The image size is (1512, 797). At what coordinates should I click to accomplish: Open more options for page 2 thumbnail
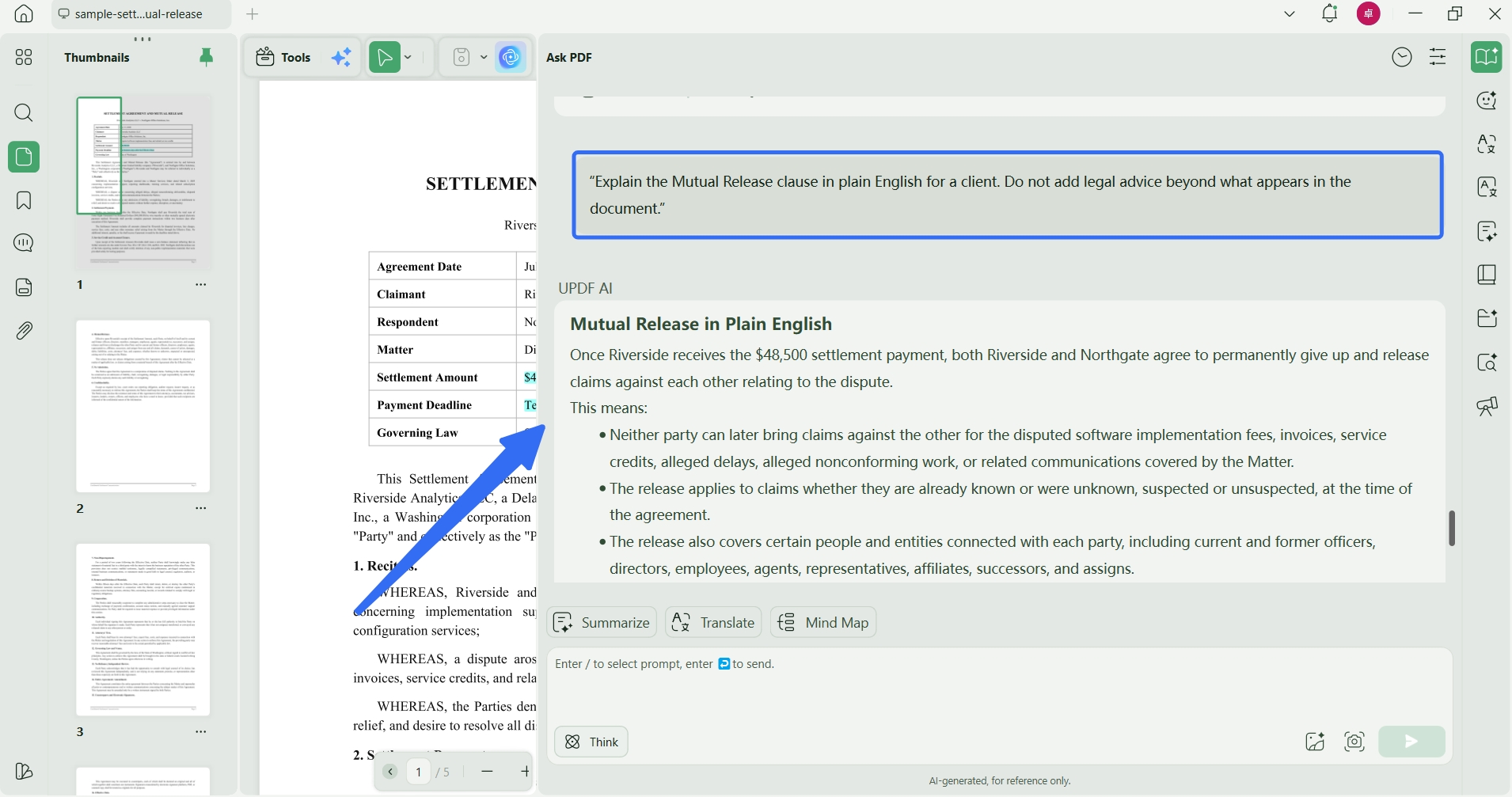pos(201,509)
